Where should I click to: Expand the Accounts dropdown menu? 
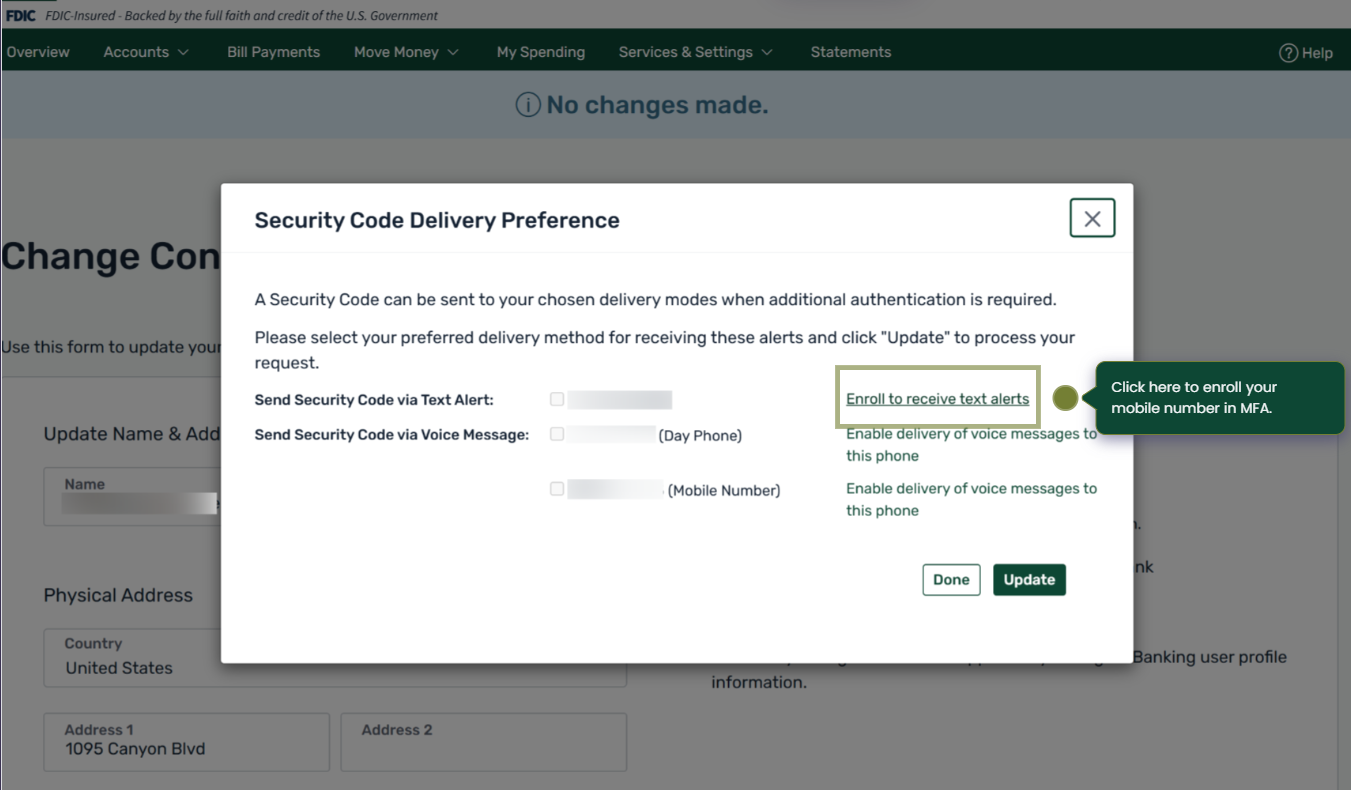click(x=146, y=52)
